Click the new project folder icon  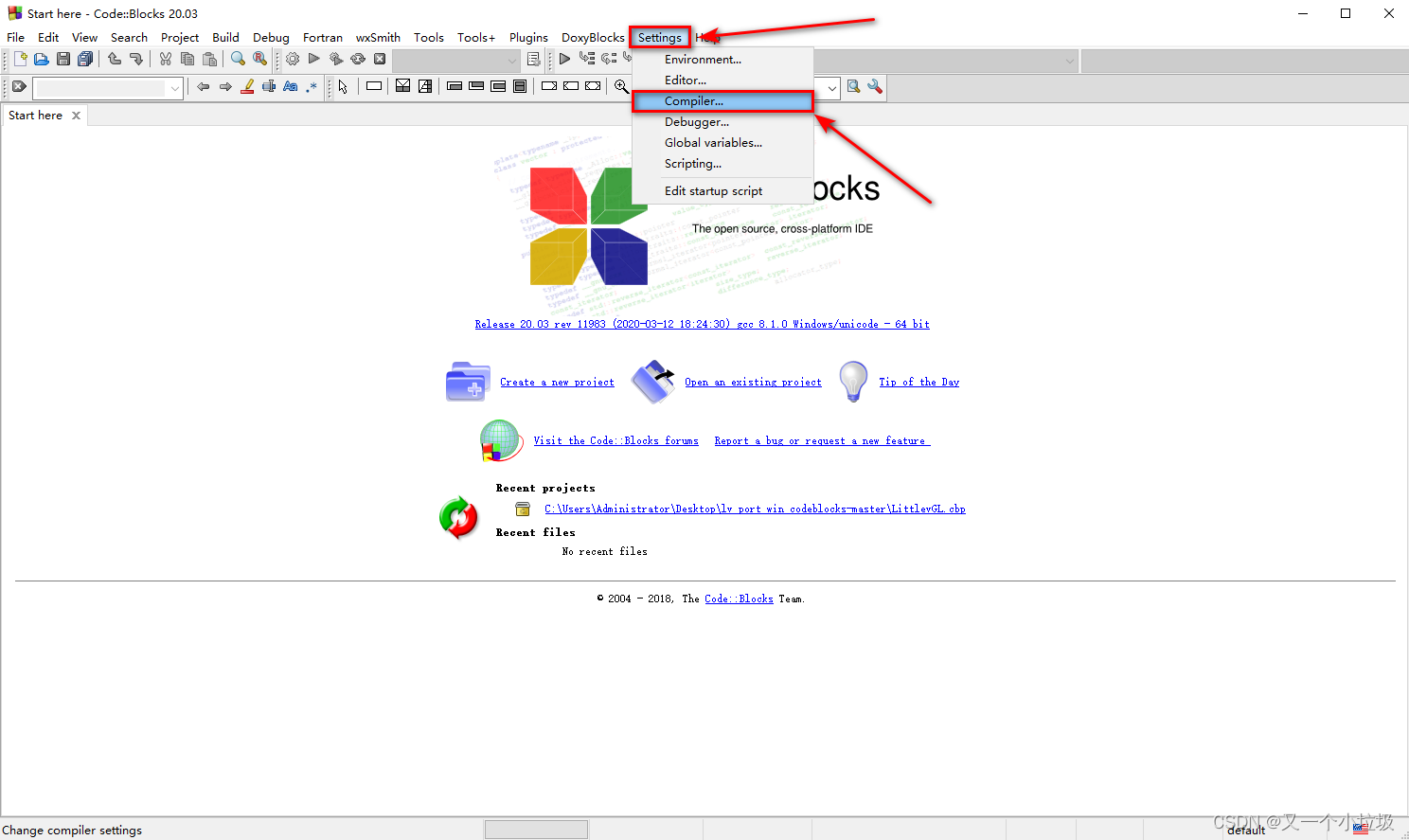point(468,382)
